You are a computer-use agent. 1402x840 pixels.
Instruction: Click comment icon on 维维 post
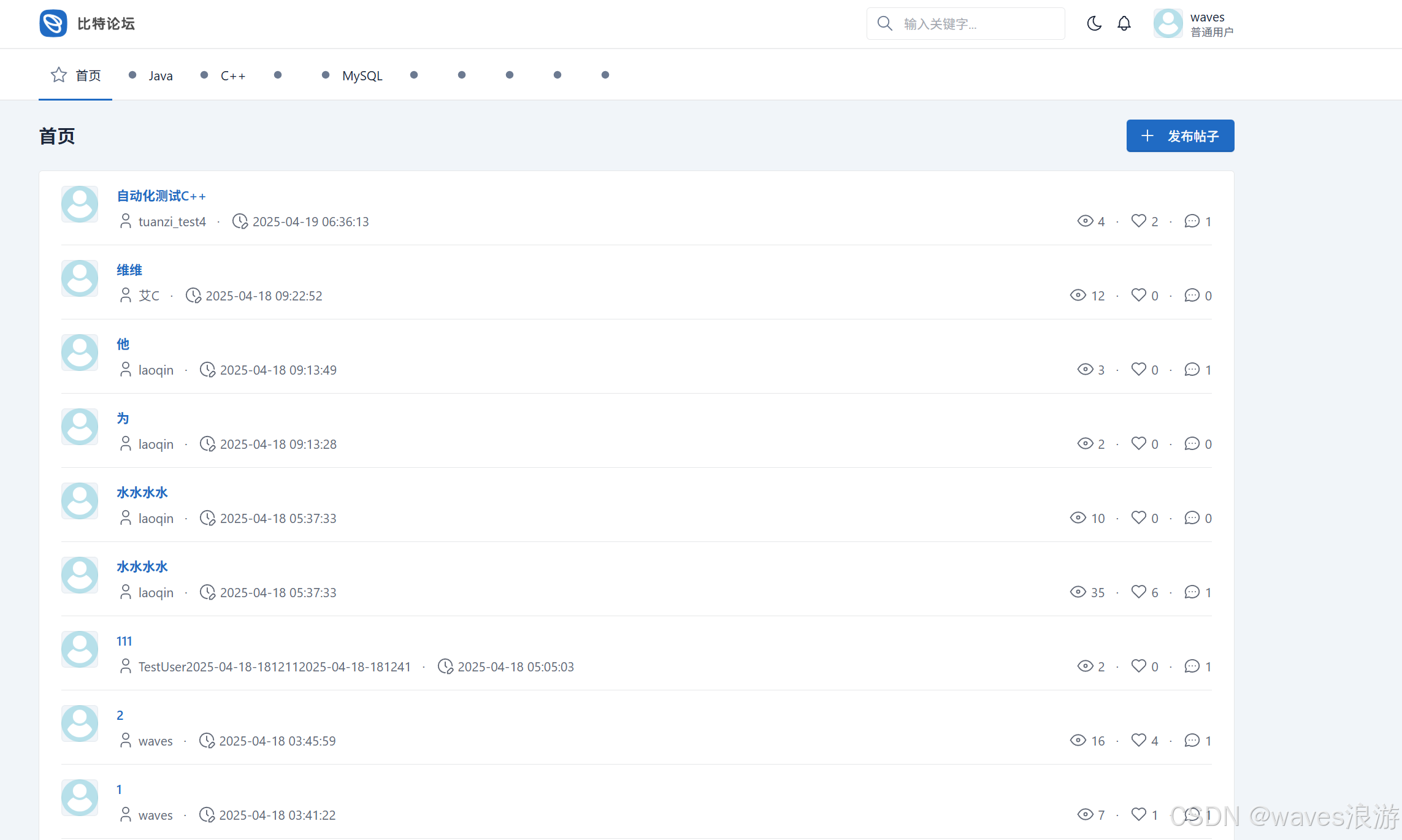[x=1192, y=295]
